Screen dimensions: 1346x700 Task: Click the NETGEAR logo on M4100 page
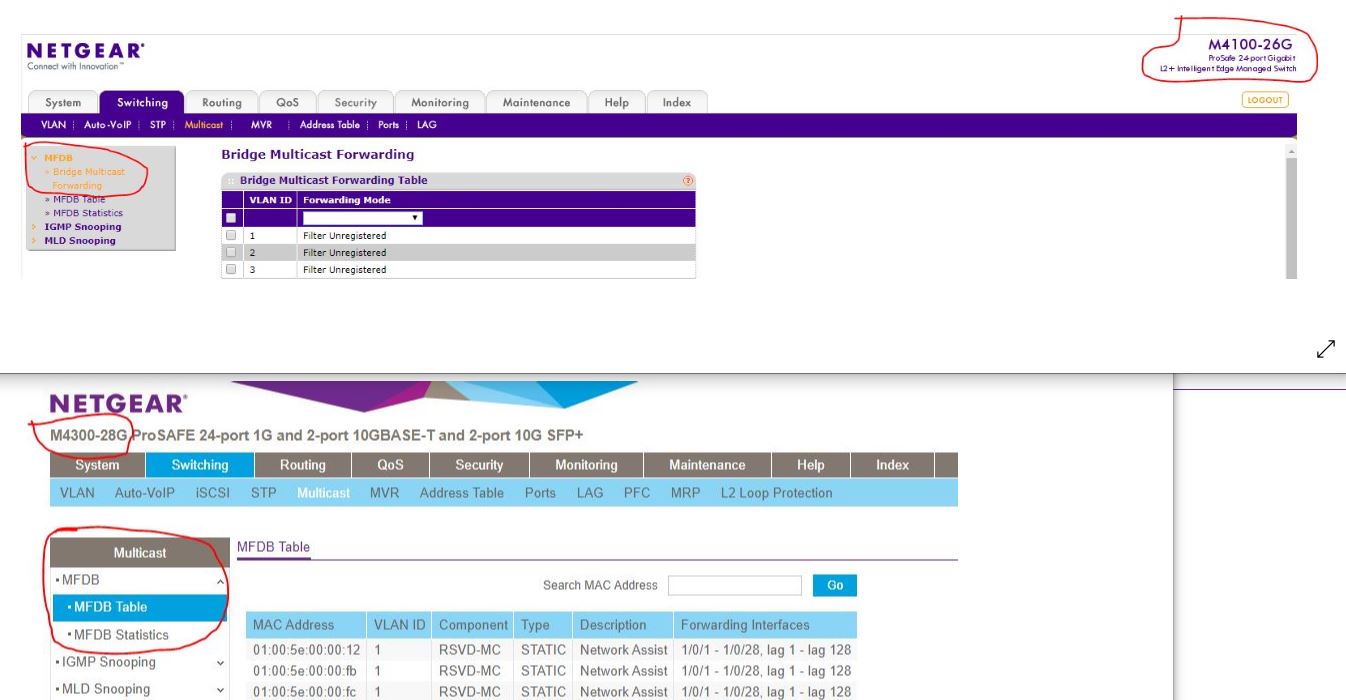pos(86,50)
